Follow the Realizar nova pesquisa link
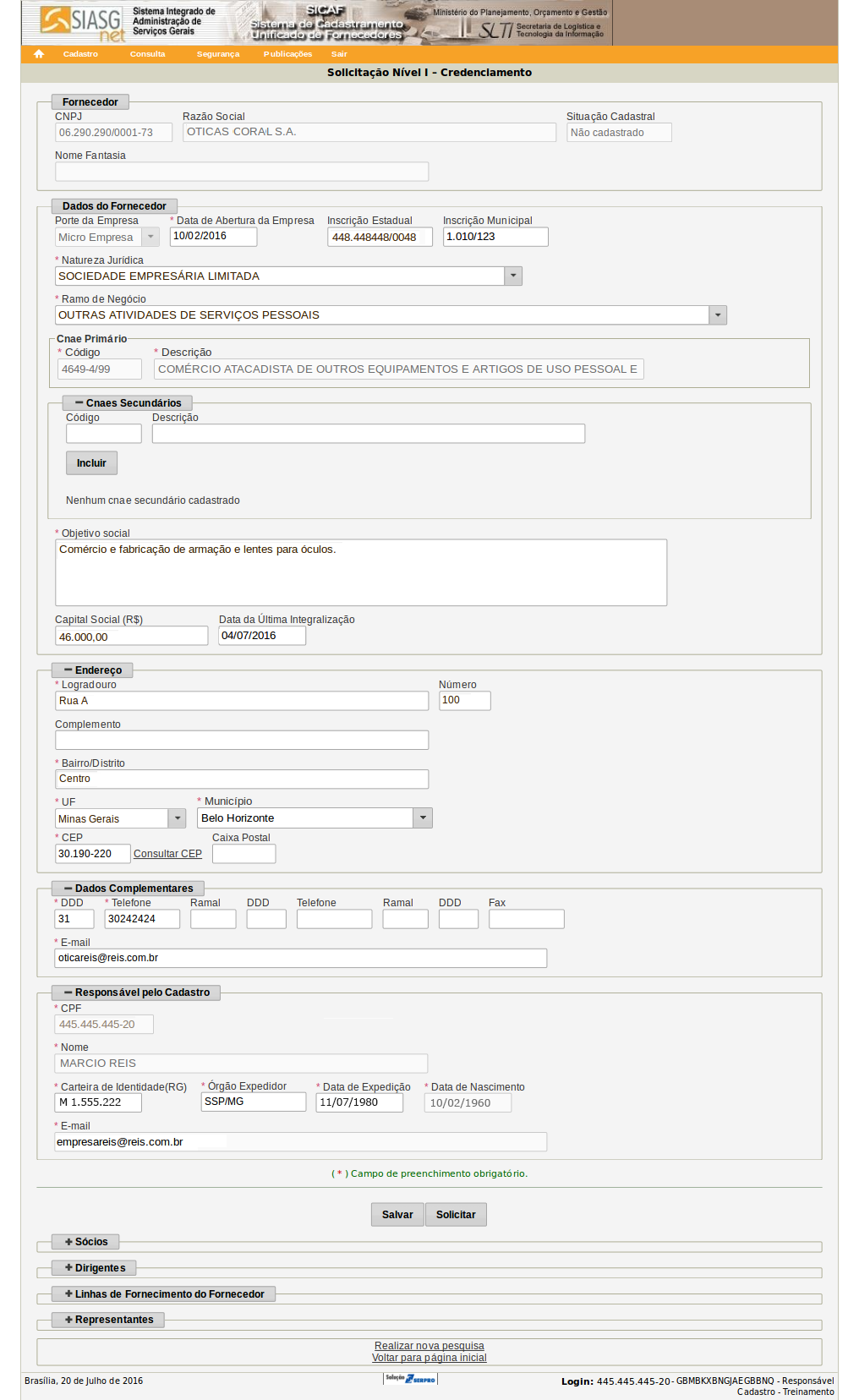The image size is (859, 1400). (429, 1346)
